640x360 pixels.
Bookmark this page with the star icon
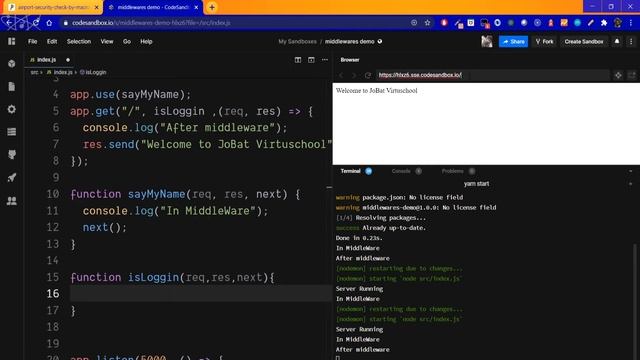coord(427,23)
